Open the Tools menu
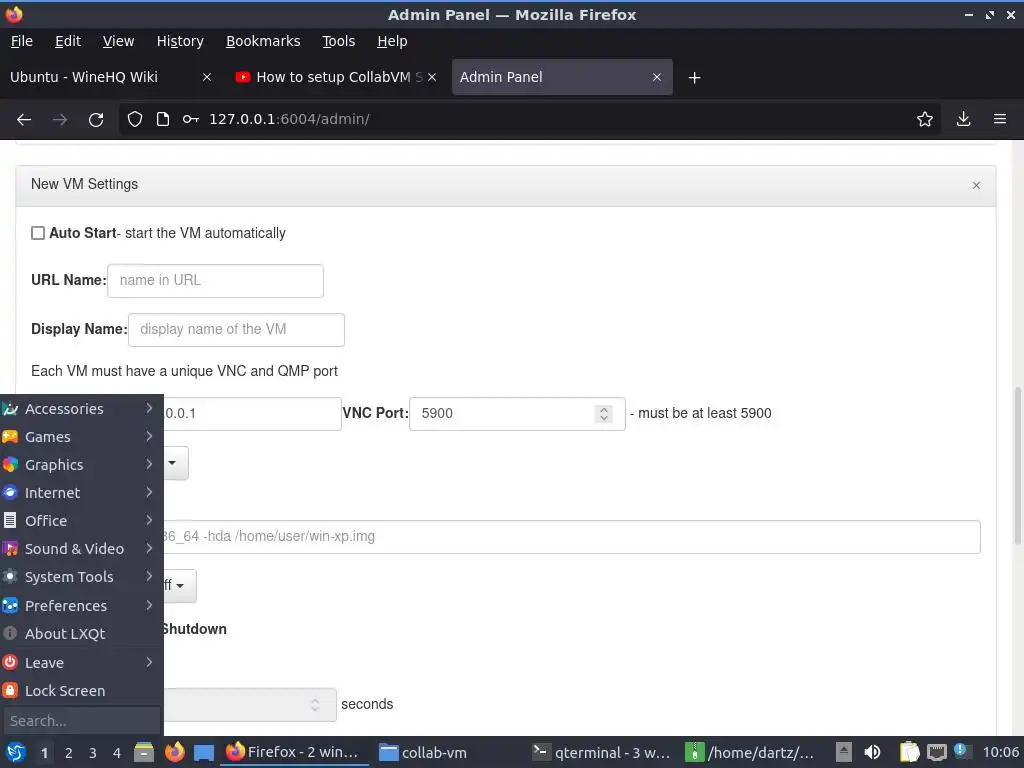Image resolution: width=1024 pixels, height=768 pixels. coord(338,41)
